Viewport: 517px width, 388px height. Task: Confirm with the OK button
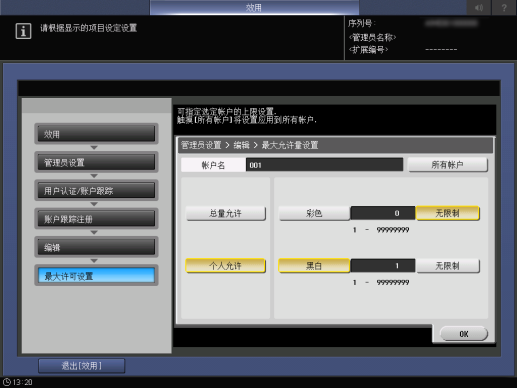pos(464,334)
